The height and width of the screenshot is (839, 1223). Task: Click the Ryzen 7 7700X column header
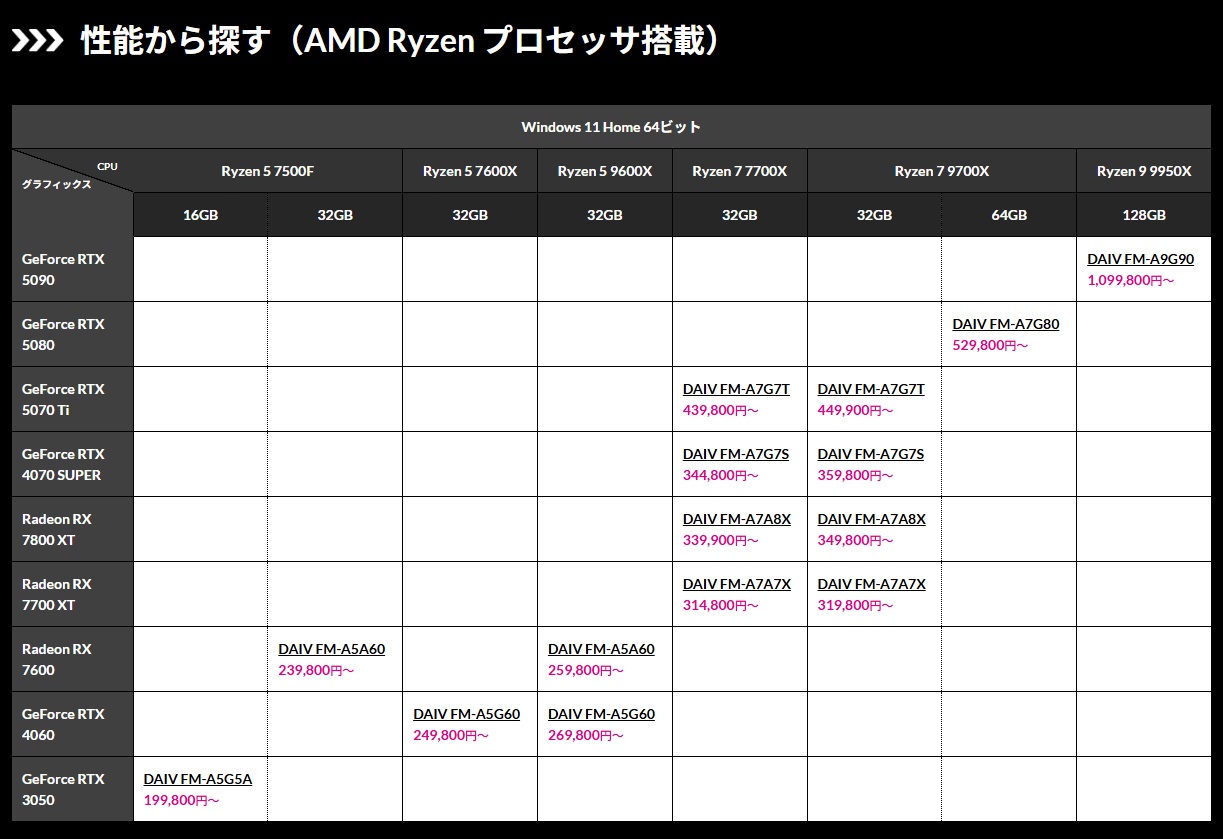740,171
